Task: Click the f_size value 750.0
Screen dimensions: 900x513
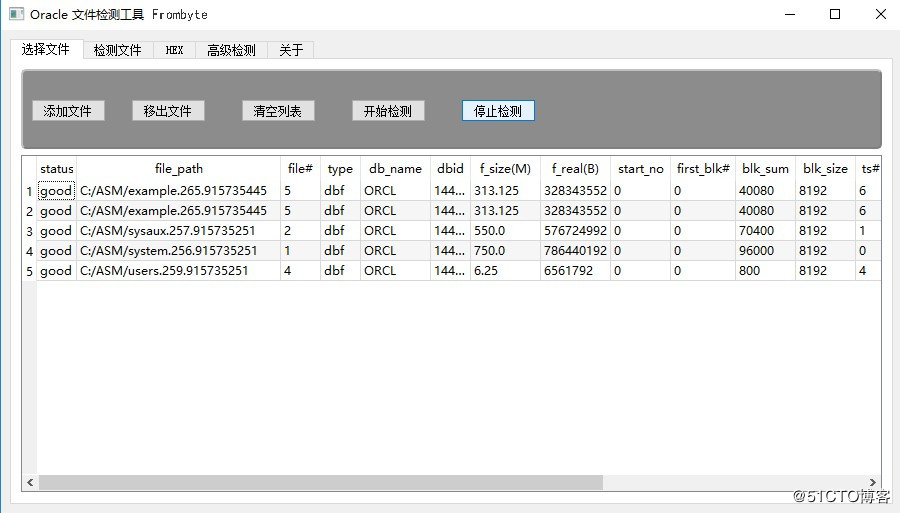Action: (x=490, y=251)
